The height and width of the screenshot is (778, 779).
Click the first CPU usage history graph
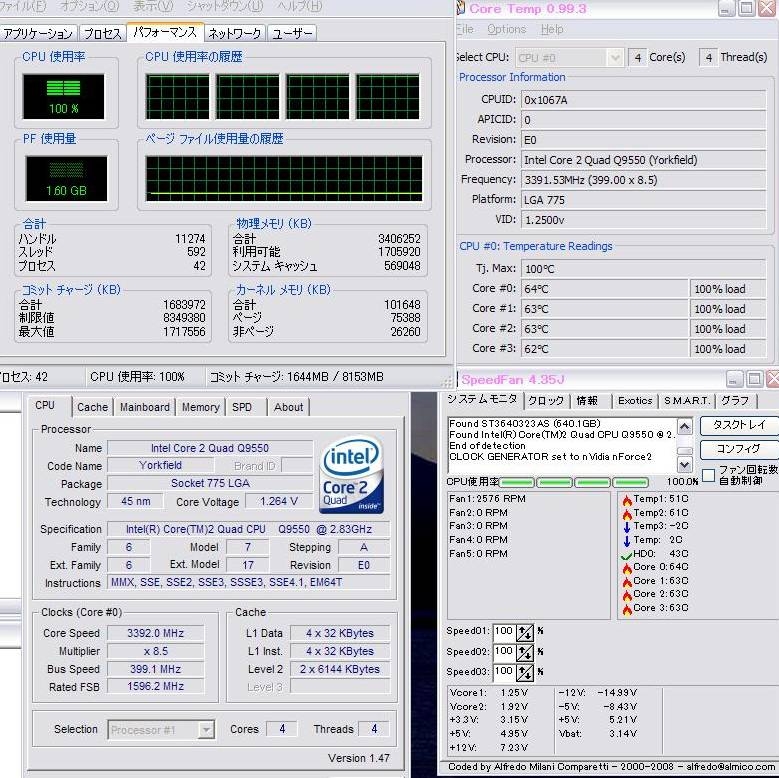(177, 97)
